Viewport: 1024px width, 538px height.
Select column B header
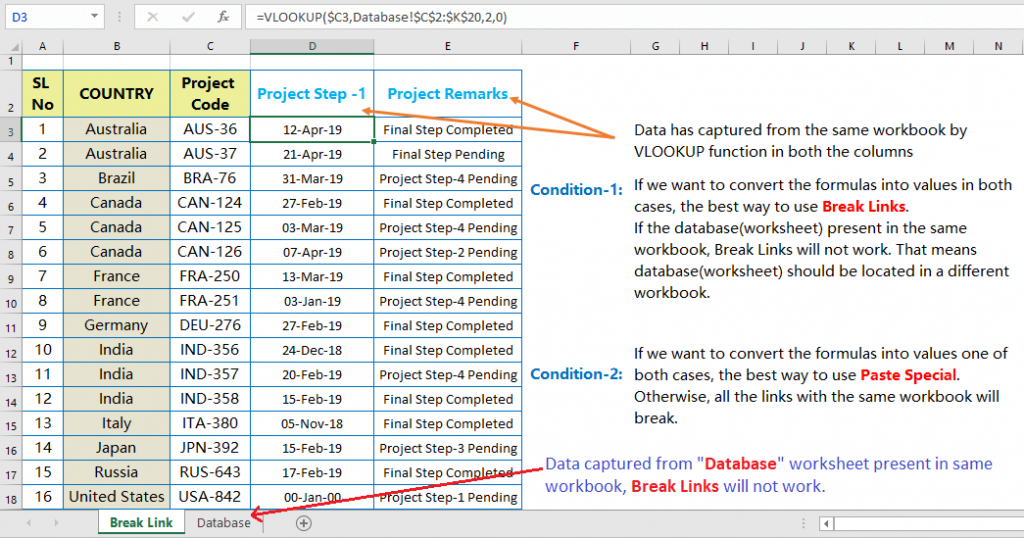(x=117, y=46)
